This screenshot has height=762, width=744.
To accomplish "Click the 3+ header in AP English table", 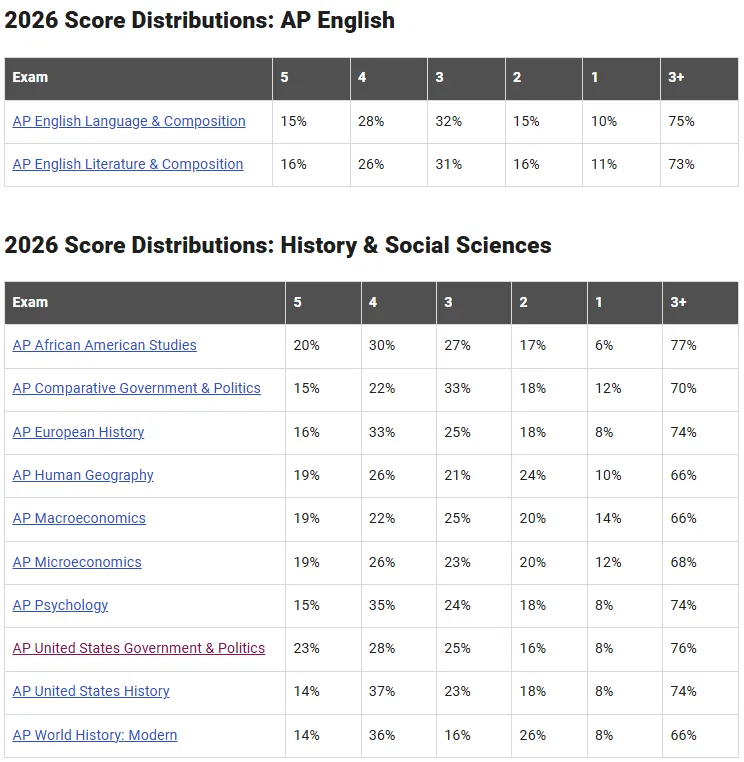I will pyautogui.click(x=676, y=77).
